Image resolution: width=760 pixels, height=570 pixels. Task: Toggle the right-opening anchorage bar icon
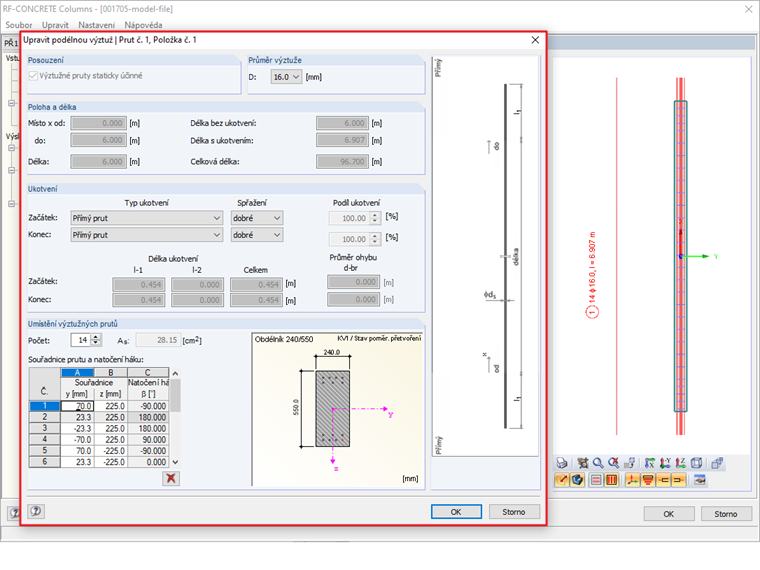679,480
